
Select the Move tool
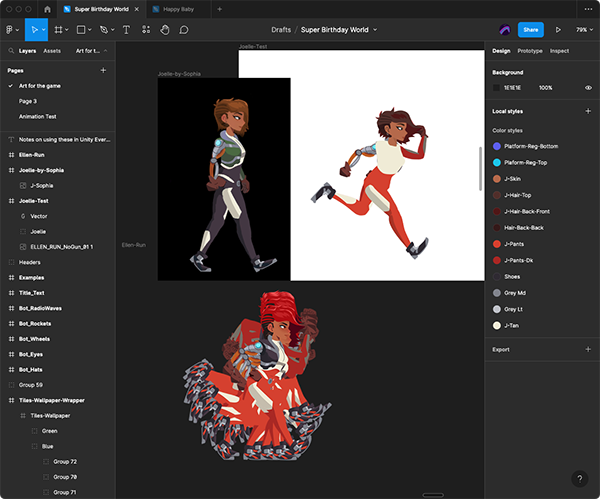point(33,30)
